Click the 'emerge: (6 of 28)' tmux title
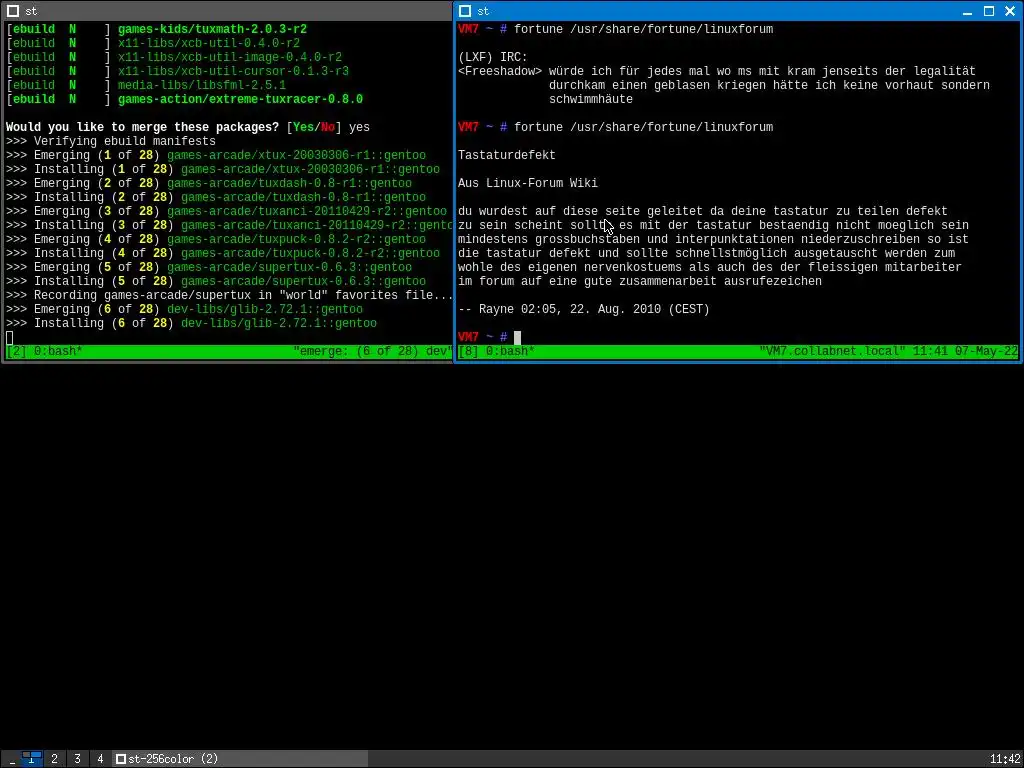 (x=372, y=351)
